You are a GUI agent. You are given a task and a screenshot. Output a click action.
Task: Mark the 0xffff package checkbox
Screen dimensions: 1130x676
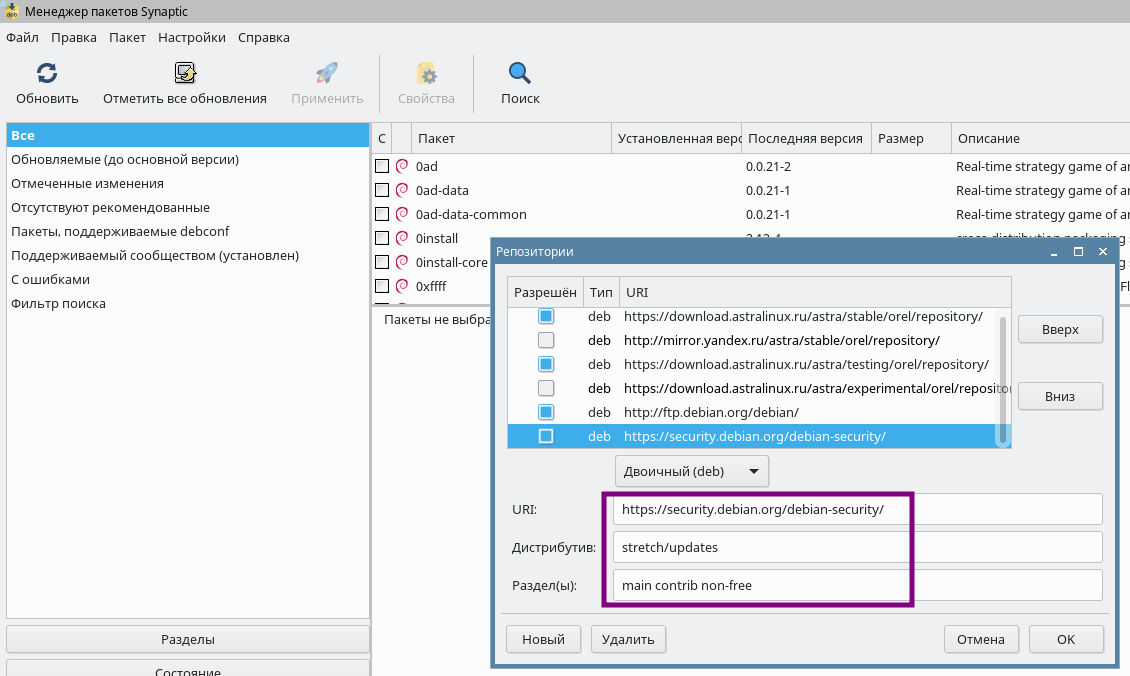click(x=382, y=285)
